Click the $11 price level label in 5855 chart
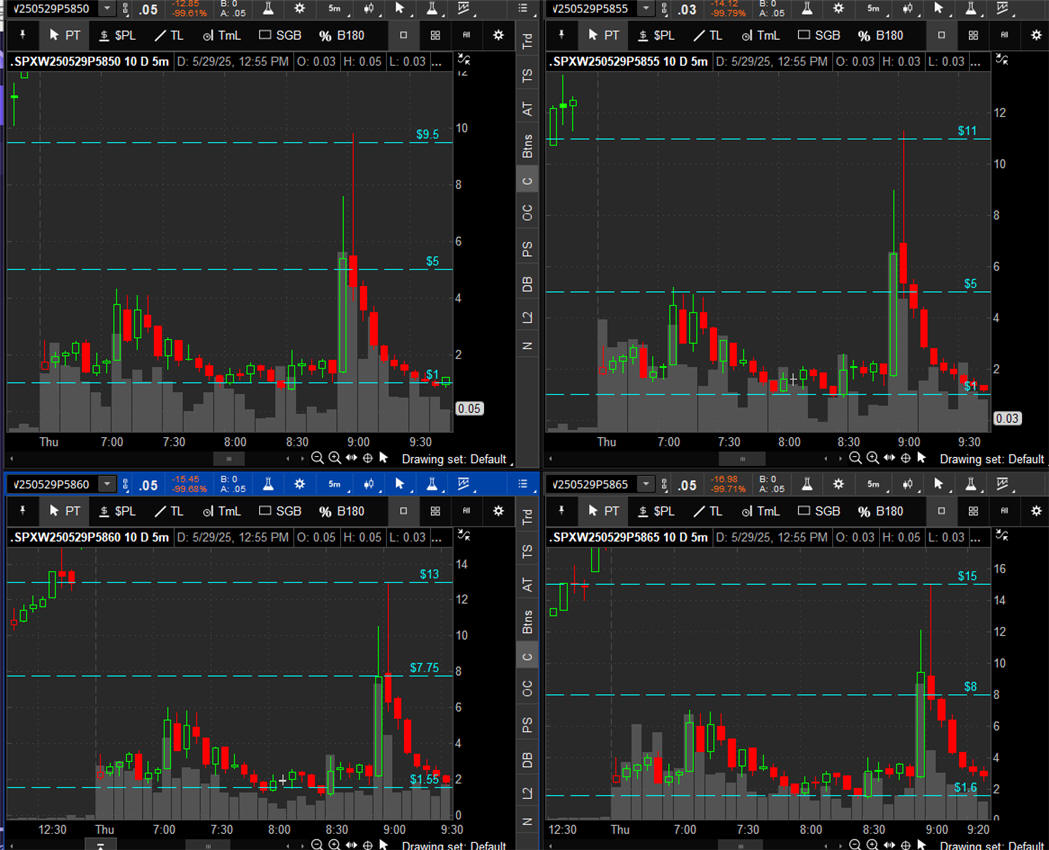1049x850 pixels. coord(967,131)
